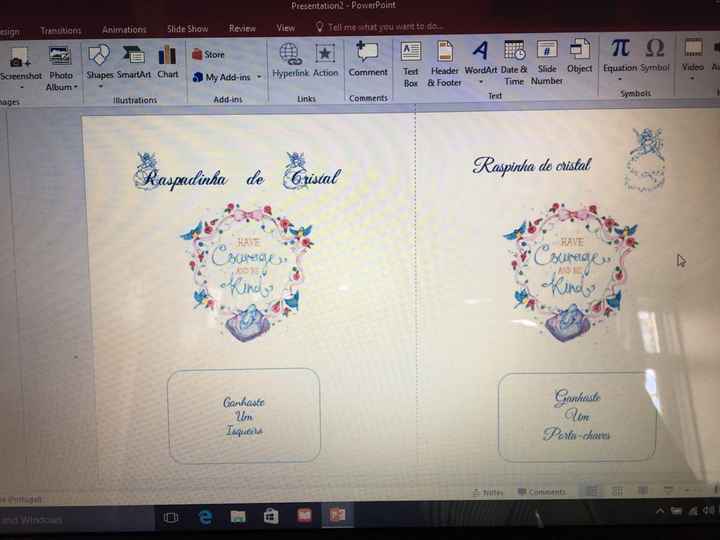Open Header & Footer dialog
Image resolution: width=720 pixels, height=540 pixels.
coord(444,63)
